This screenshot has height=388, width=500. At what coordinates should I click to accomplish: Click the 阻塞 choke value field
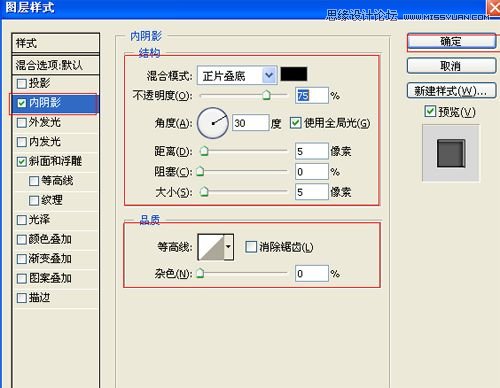pos(312,172)
